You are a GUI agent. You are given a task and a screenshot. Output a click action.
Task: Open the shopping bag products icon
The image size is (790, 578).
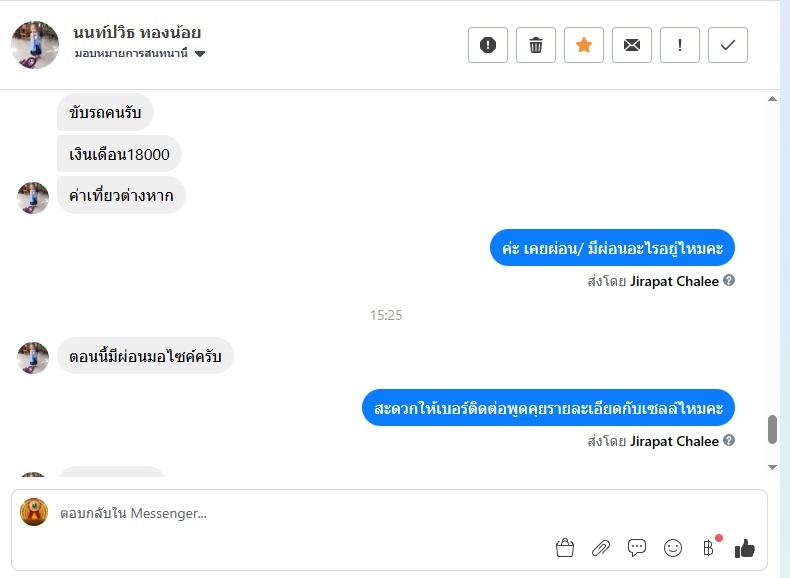pyautogui.click(x=565, y=548)
